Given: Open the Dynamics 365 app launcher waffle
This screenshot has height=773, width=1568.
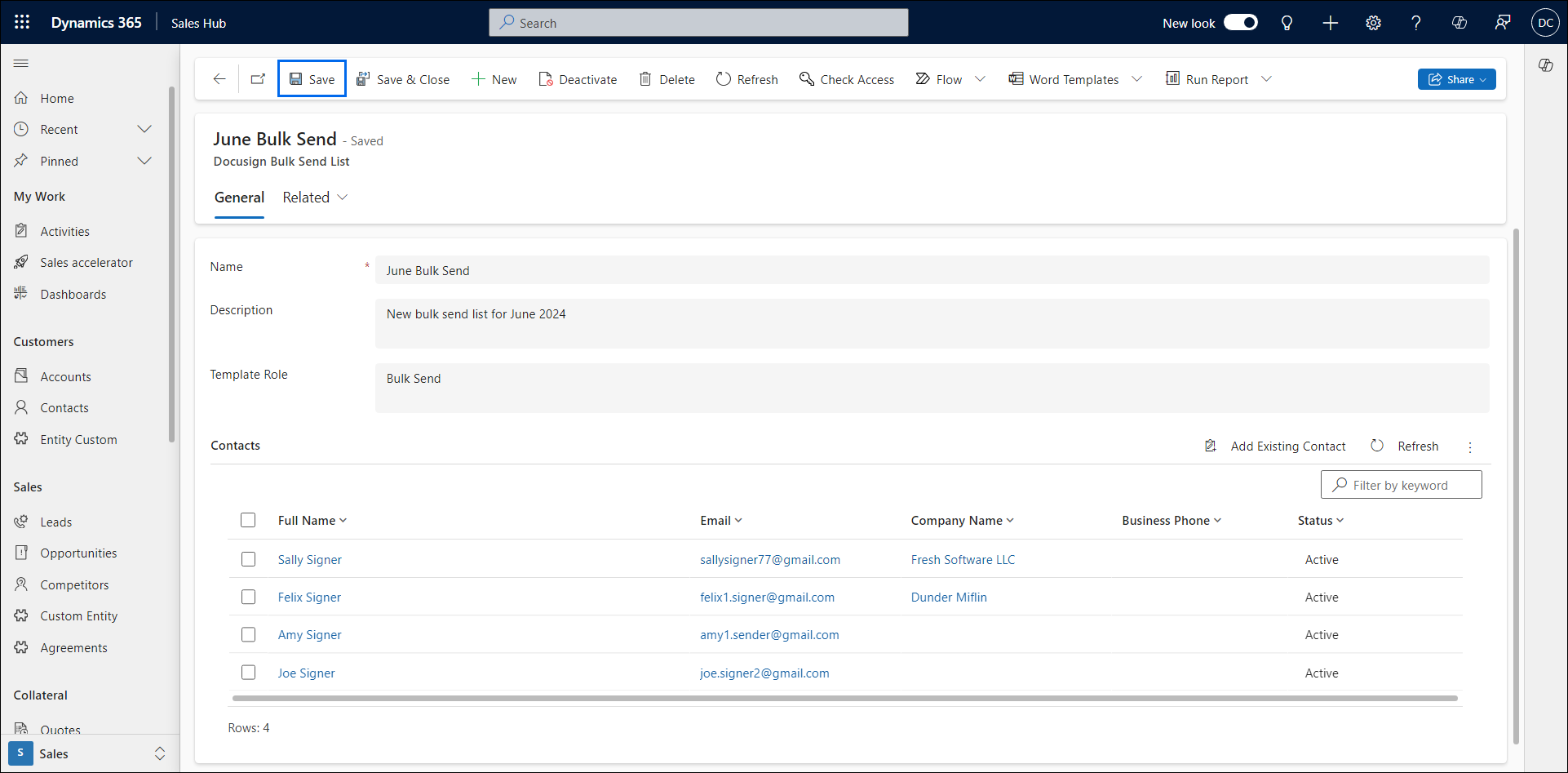Looking at the screenshot, I should (21, 22).
